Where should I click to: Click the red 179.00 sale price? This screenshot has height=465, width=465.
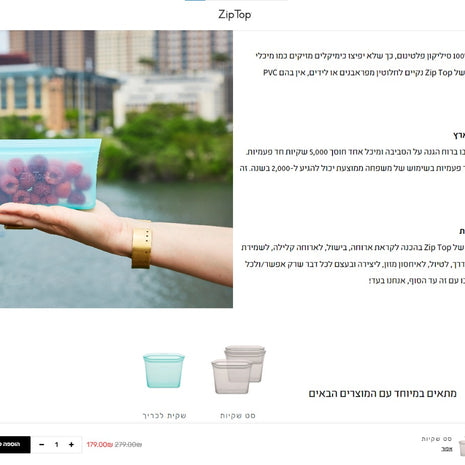click(x=100, y=445)
